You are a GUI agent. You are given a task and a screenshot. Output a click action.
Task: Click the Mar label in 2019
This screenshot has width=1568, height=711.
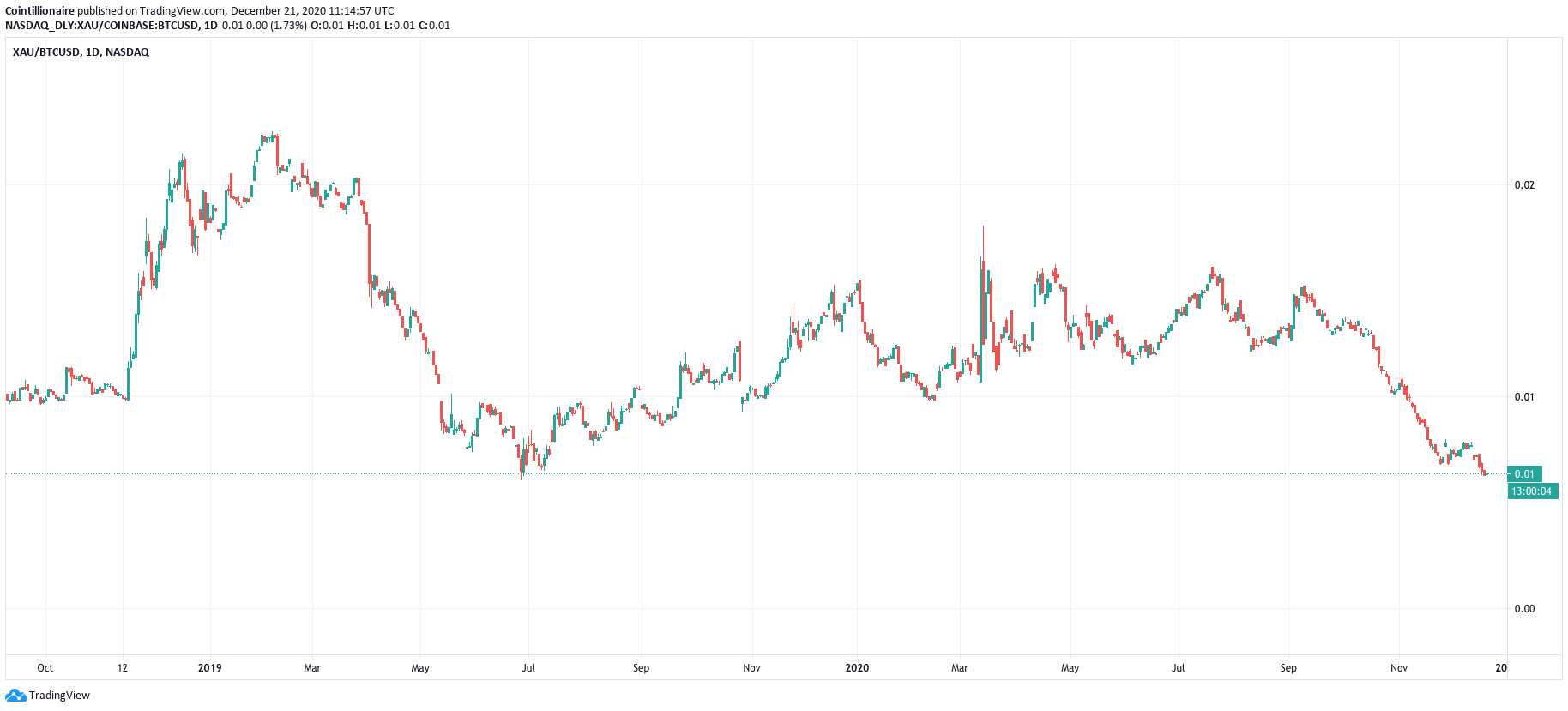click(312, 668)
